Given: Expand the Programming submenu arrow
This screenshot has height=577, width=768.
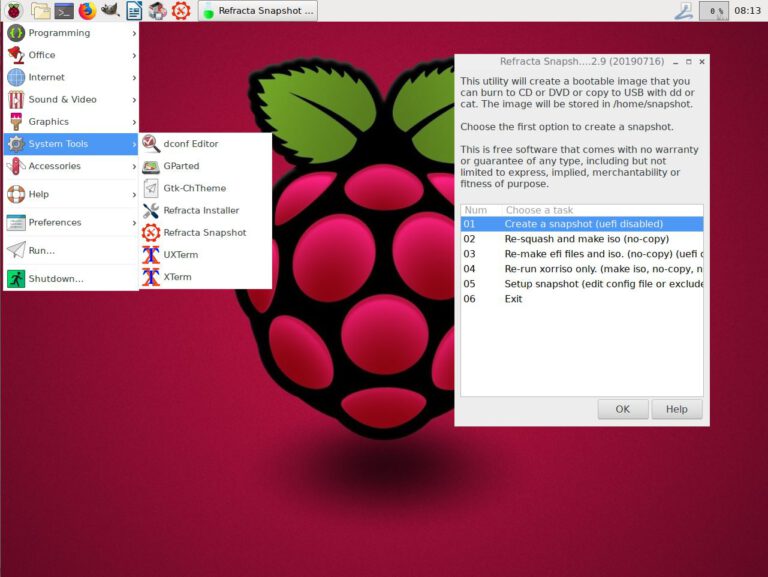Looking at the screenshot, I should [x=134, y=33].
